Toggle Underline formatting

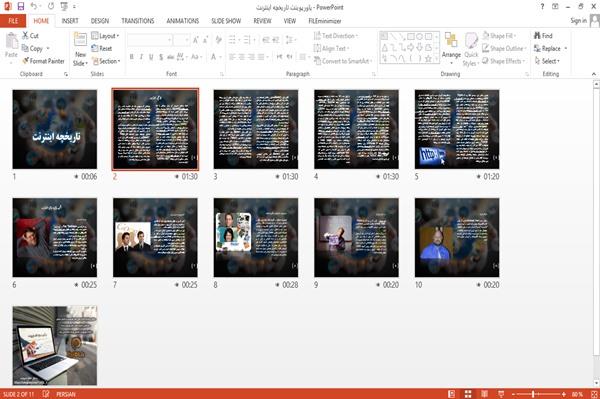pyautogui.click(x=151, y=57)
